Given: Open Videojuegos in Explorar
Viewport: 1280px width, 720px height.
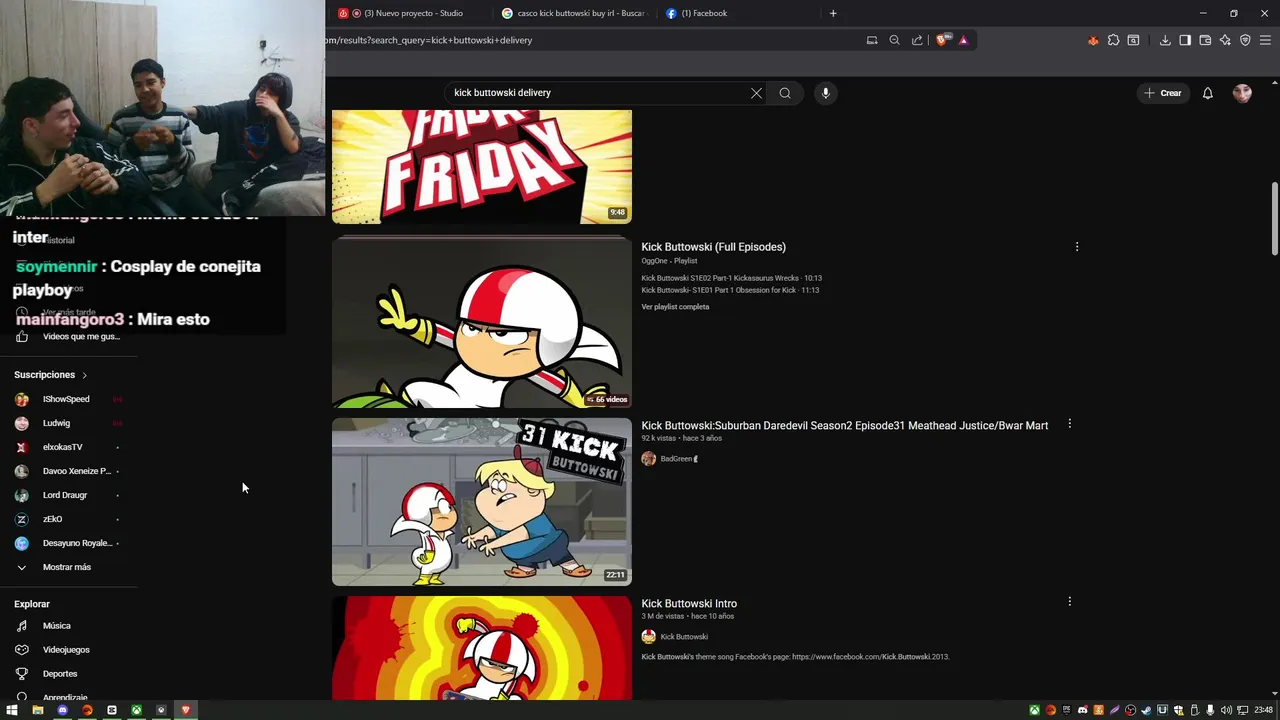Looking at the screenshot, I should tap(68, 650).
